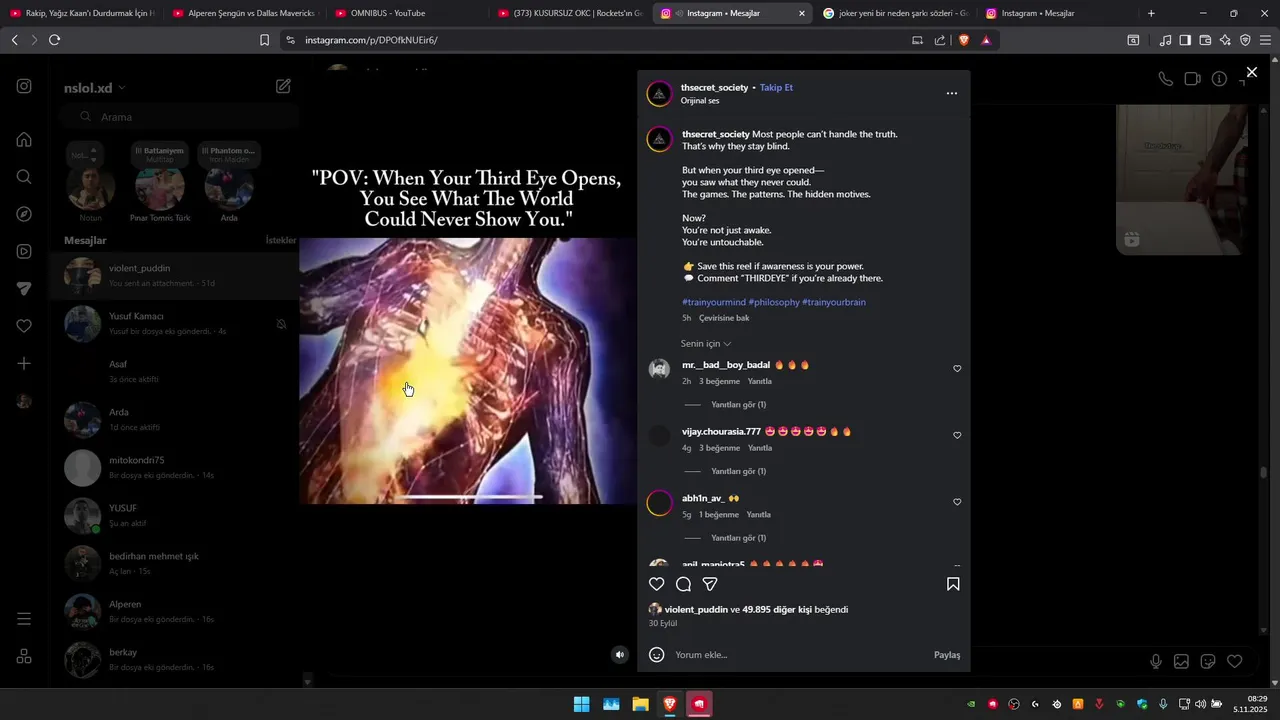The height and width of the screenshot is (720, 1280).
Task: Like abh1n_av_'s comment
Action: tap(957, 502)
